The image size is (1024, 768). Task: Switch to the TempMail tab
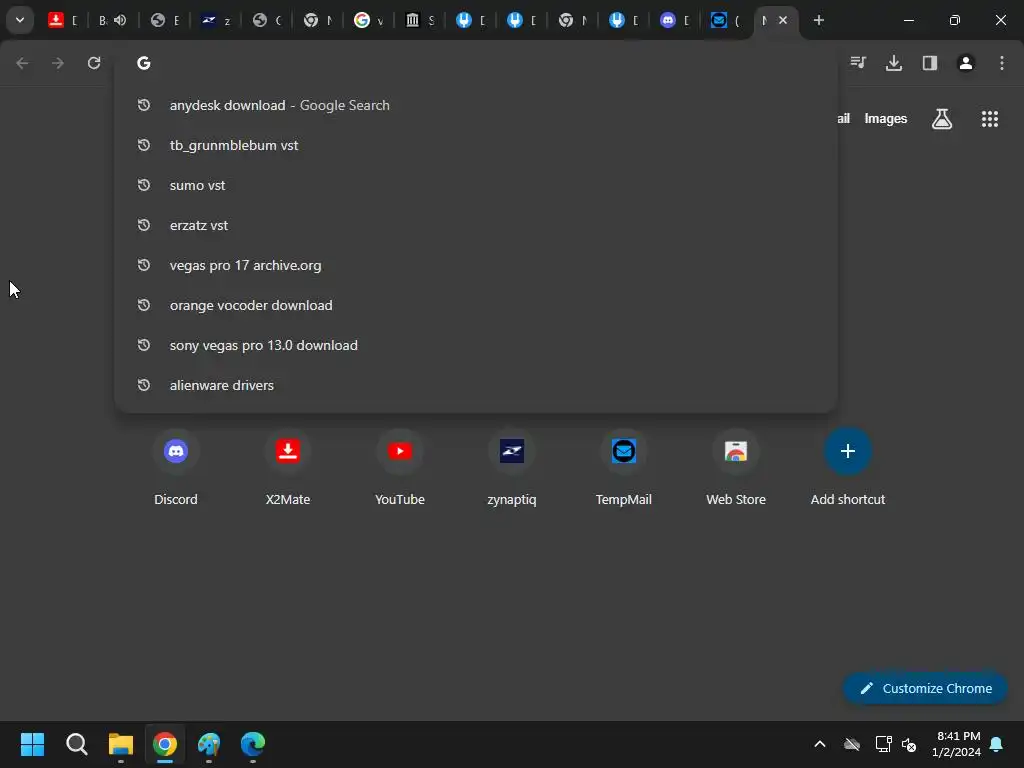pos(726,20)
